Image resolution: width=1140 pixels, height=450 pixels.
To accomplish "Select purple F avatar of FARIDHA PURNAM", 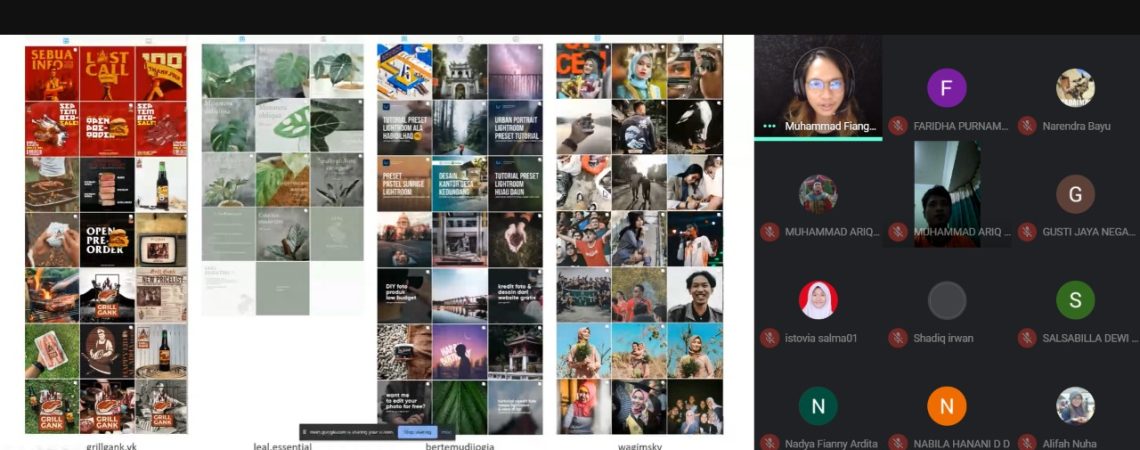I will 947,88.
